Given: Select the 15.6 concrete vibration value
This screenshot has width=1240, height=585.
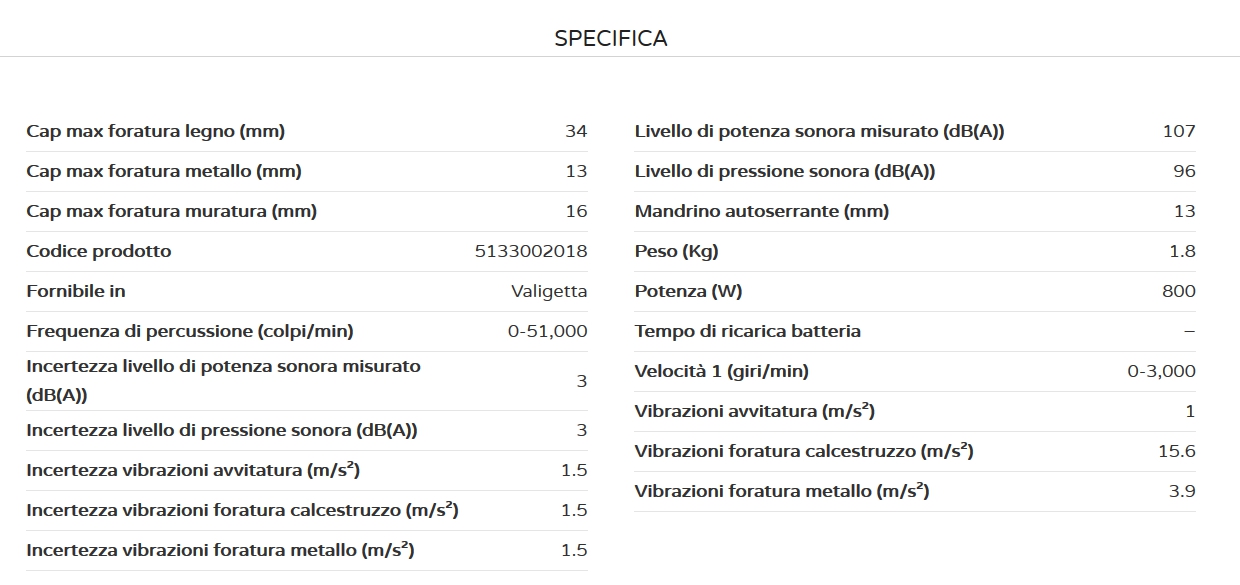Looking at the screenshot, I should 1176,451.
